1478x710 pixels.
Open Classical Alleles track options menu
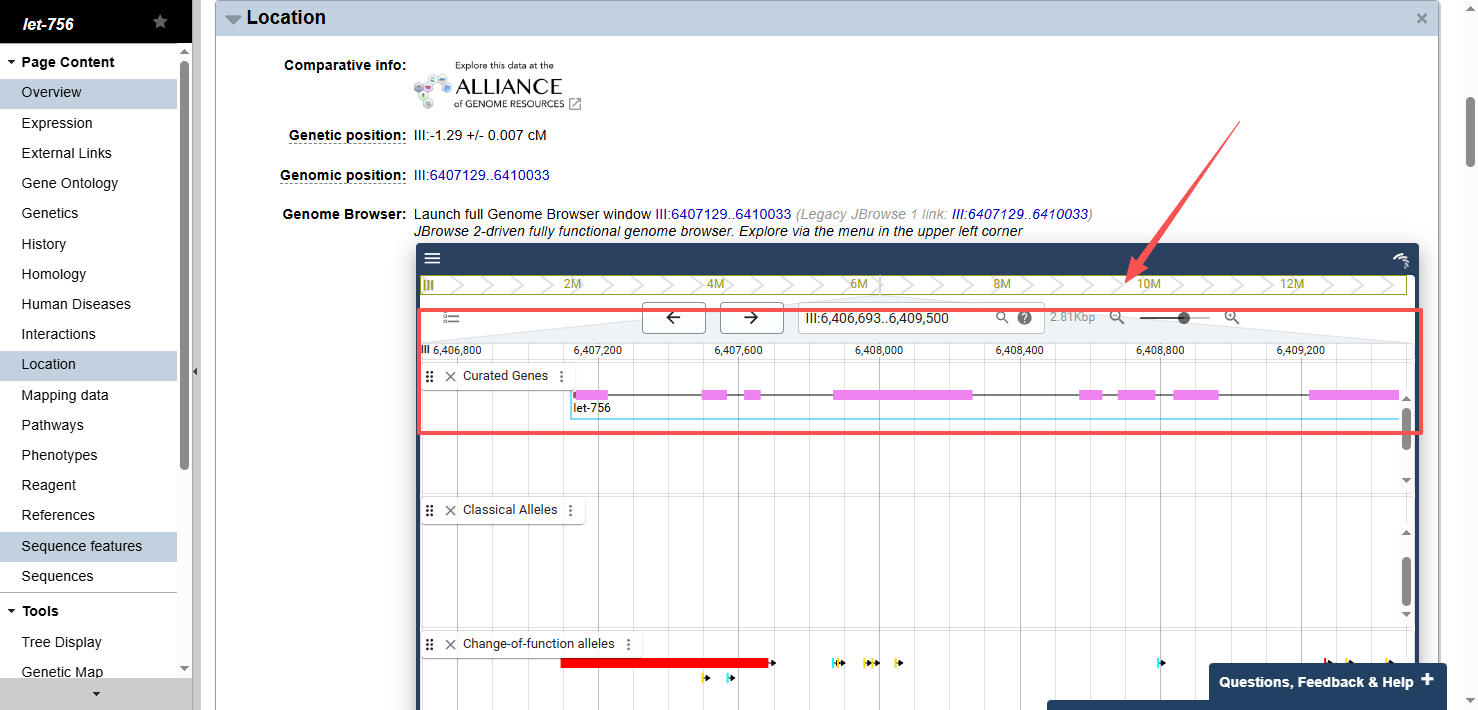pyautogui.click(x=571, y=511)
